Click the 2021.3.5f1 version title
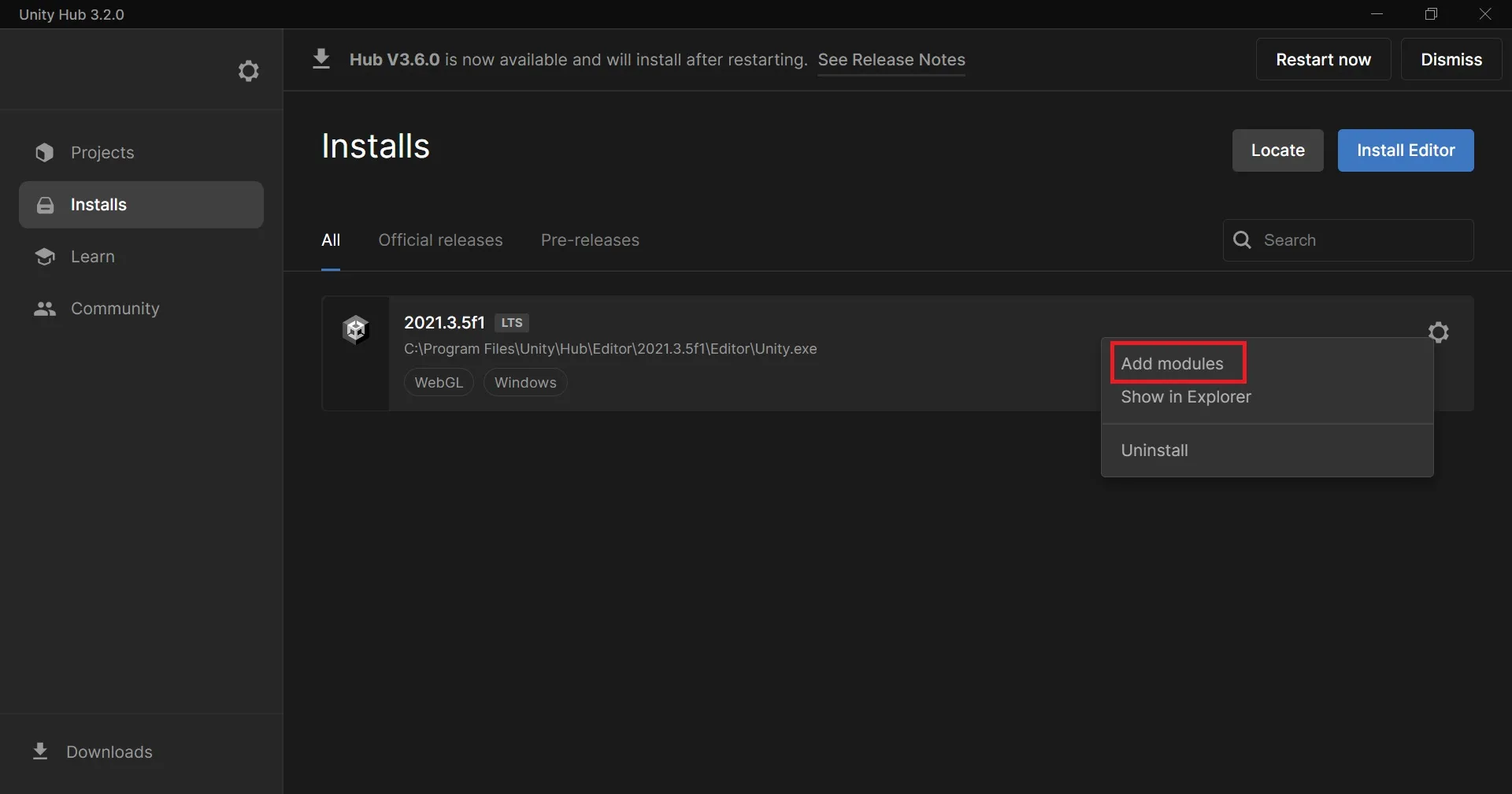Image resolution: width=1512 pixels, height=794 pixels. click(444, 323)
